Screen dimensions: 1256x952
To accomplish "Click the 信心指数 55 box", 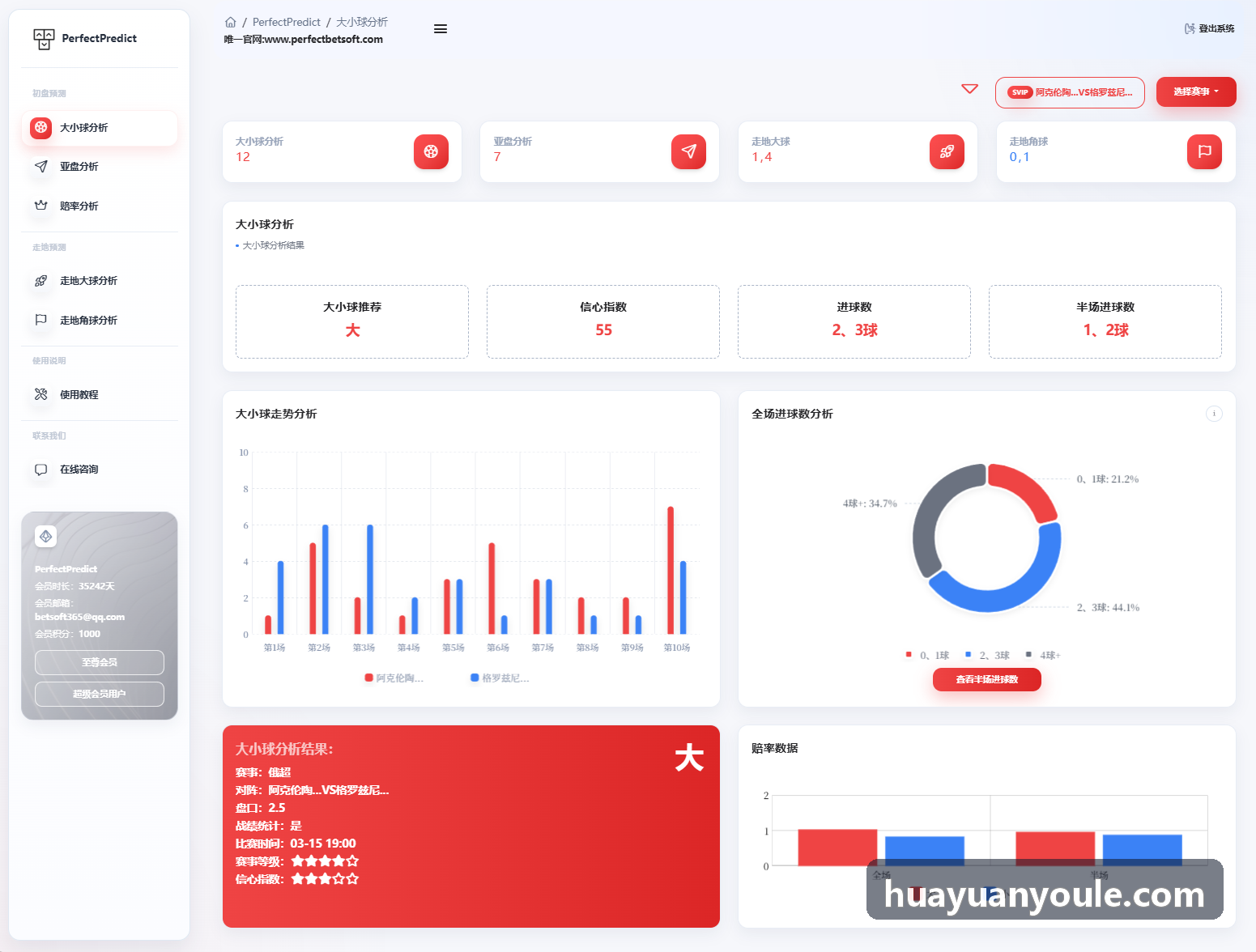I will [x=603, y=321].
